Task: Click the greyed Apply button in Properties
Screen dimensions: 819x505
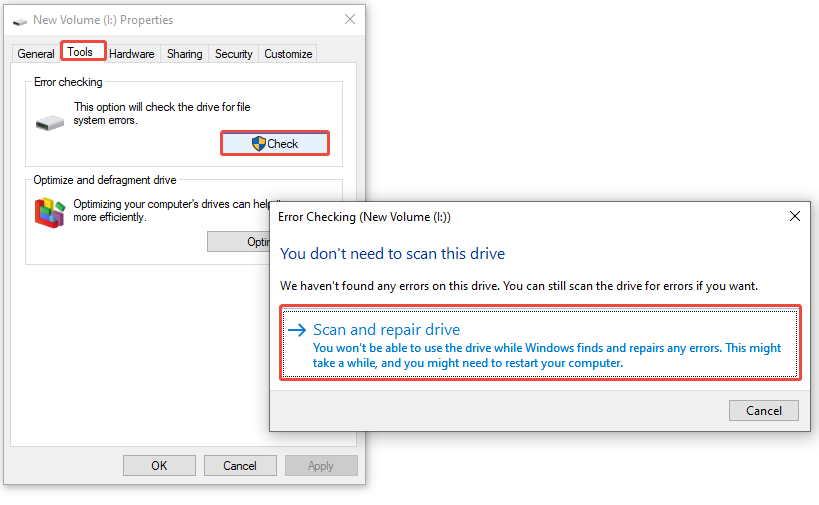Action: tap(321, 465)
